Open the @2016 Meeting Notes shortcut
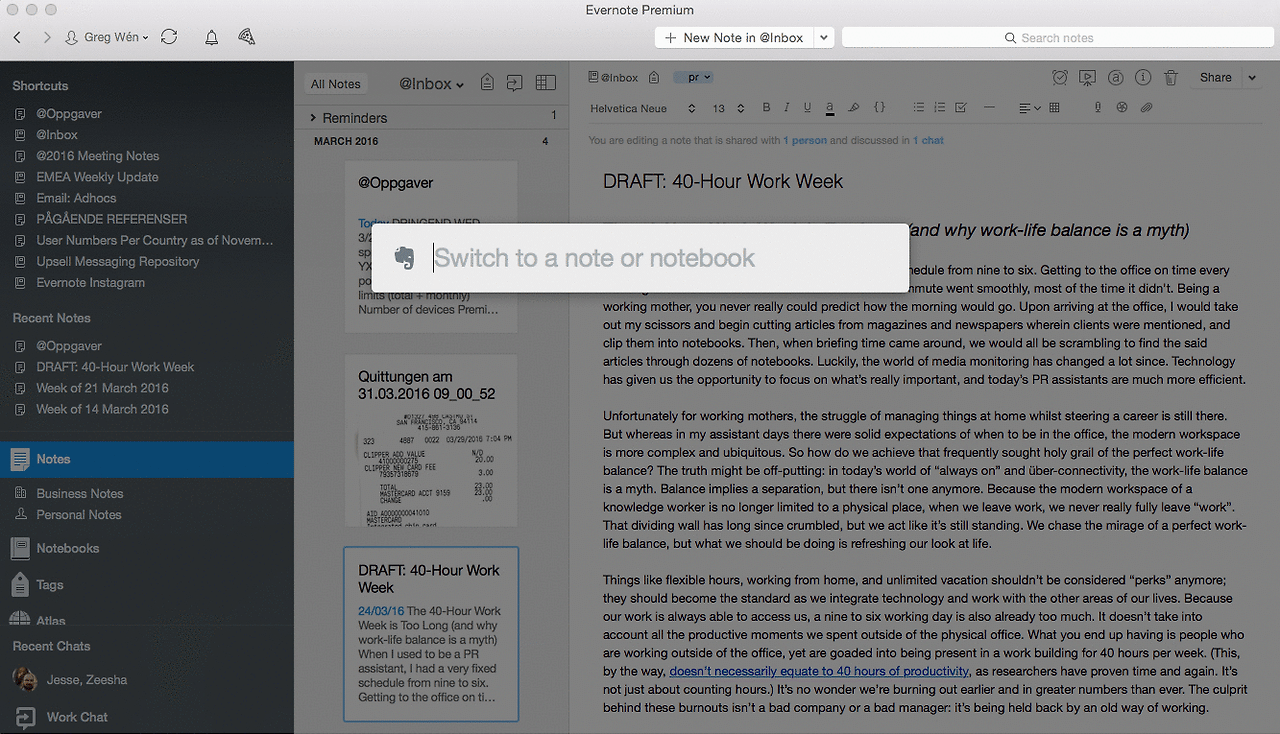This screenshot has height=734, width=1280. click(x=97, y=155)
